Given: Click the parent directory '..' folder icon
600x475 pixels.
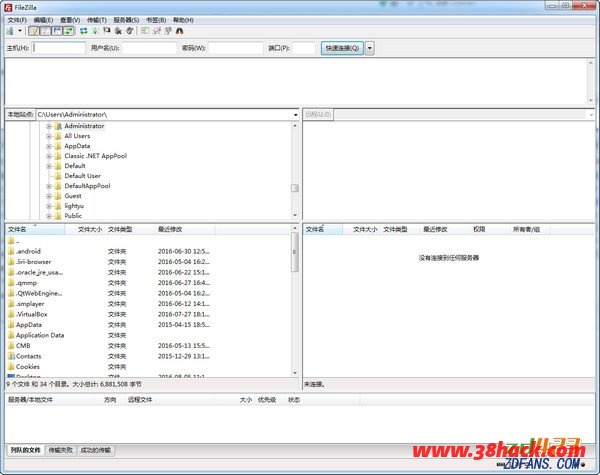Looking at the screenshot, I should pos(11,241).
